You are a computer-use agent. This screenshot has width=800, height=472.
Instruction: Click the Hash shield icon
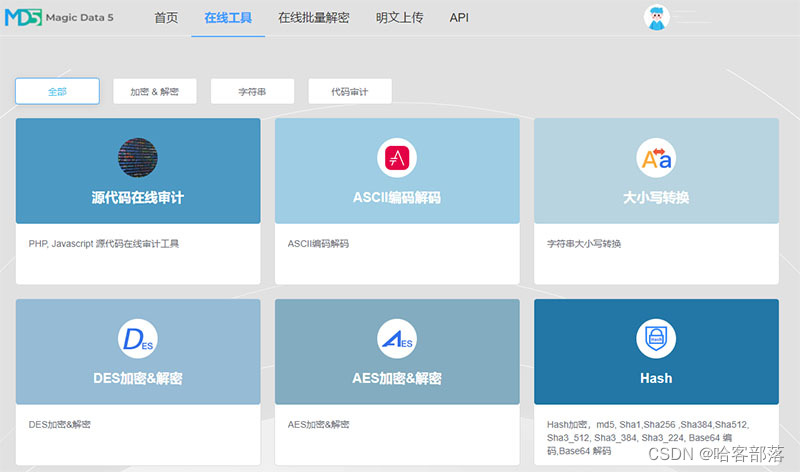(656, 338)
